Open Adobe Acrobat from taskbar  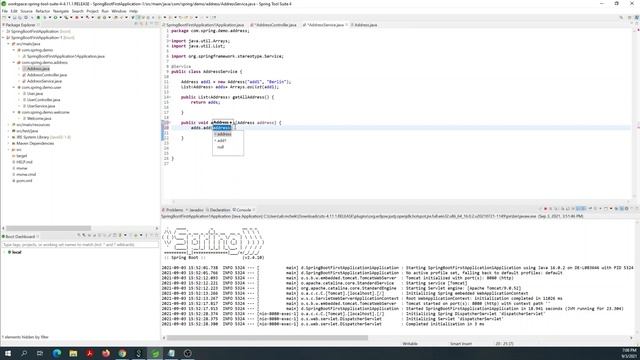[89, 353]
